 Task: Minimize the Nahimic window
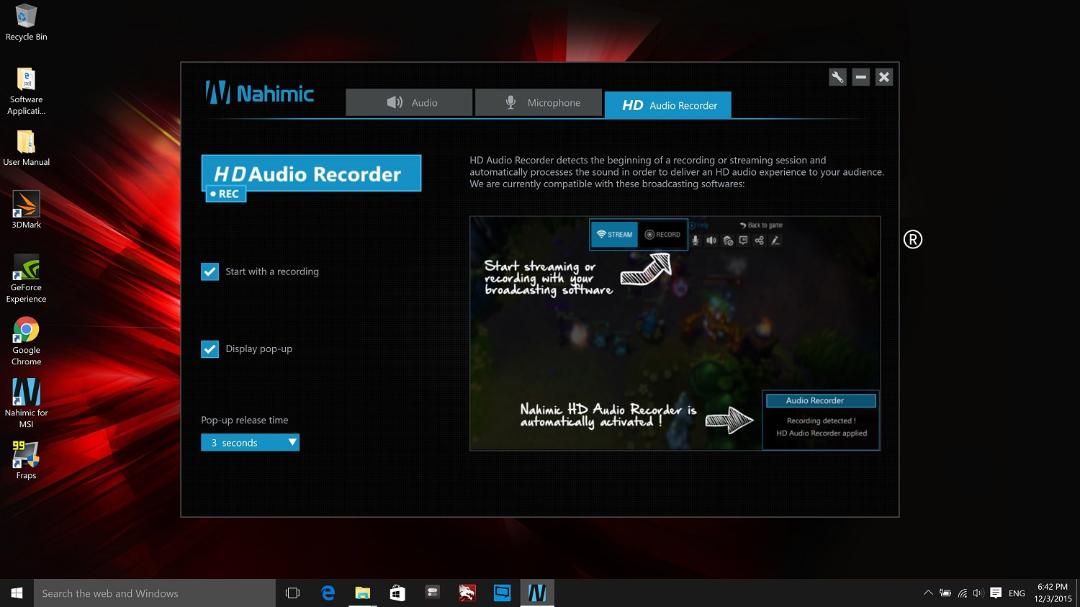860,77
